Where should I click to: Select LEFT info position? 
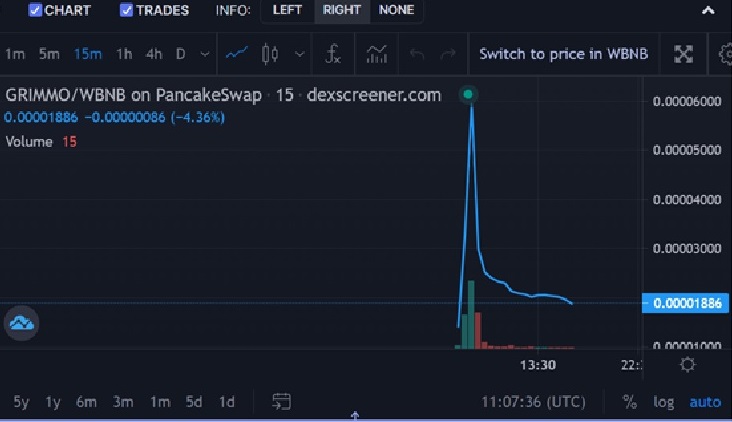(287, 10)
